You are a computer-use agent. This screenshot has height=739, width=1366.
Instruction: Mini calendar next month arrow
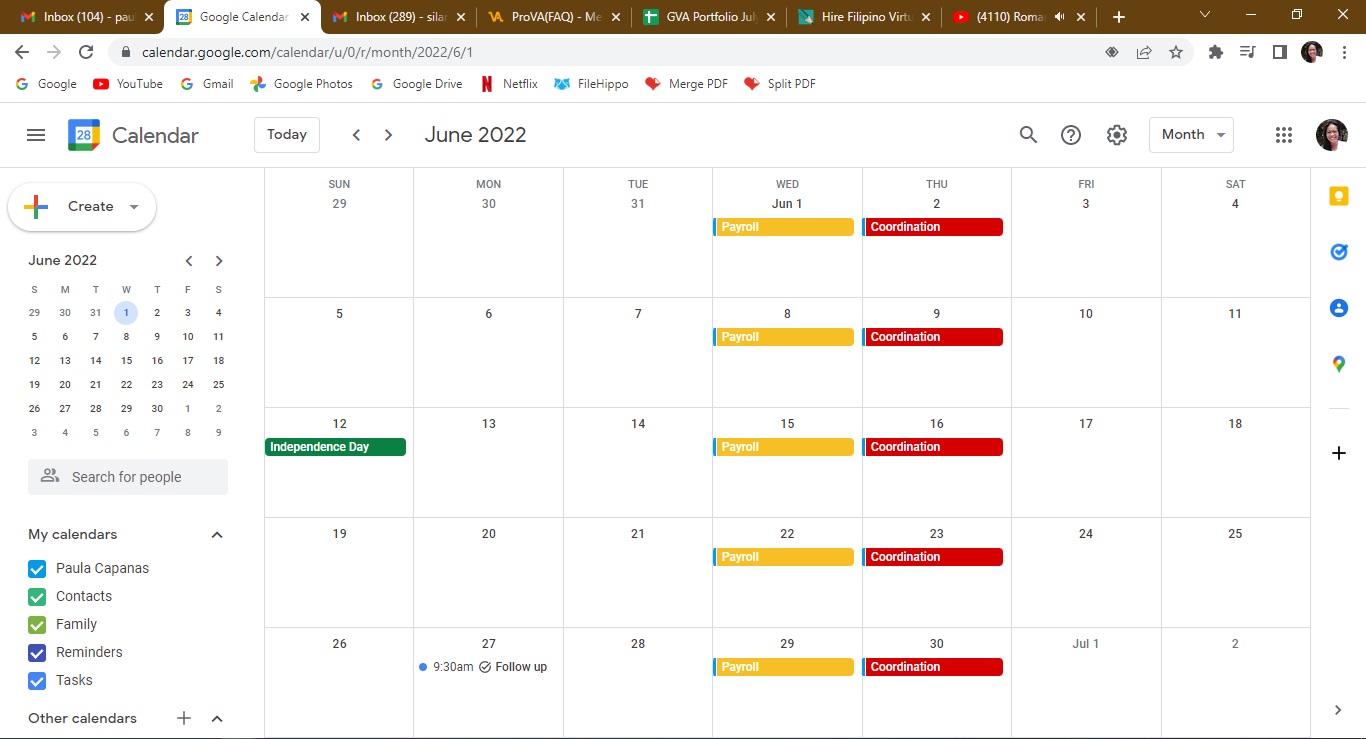(219, 261)
